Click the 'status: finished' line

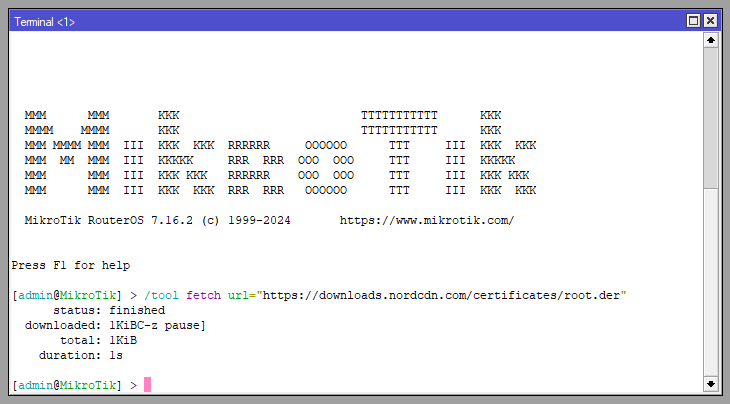pos(109,310)
